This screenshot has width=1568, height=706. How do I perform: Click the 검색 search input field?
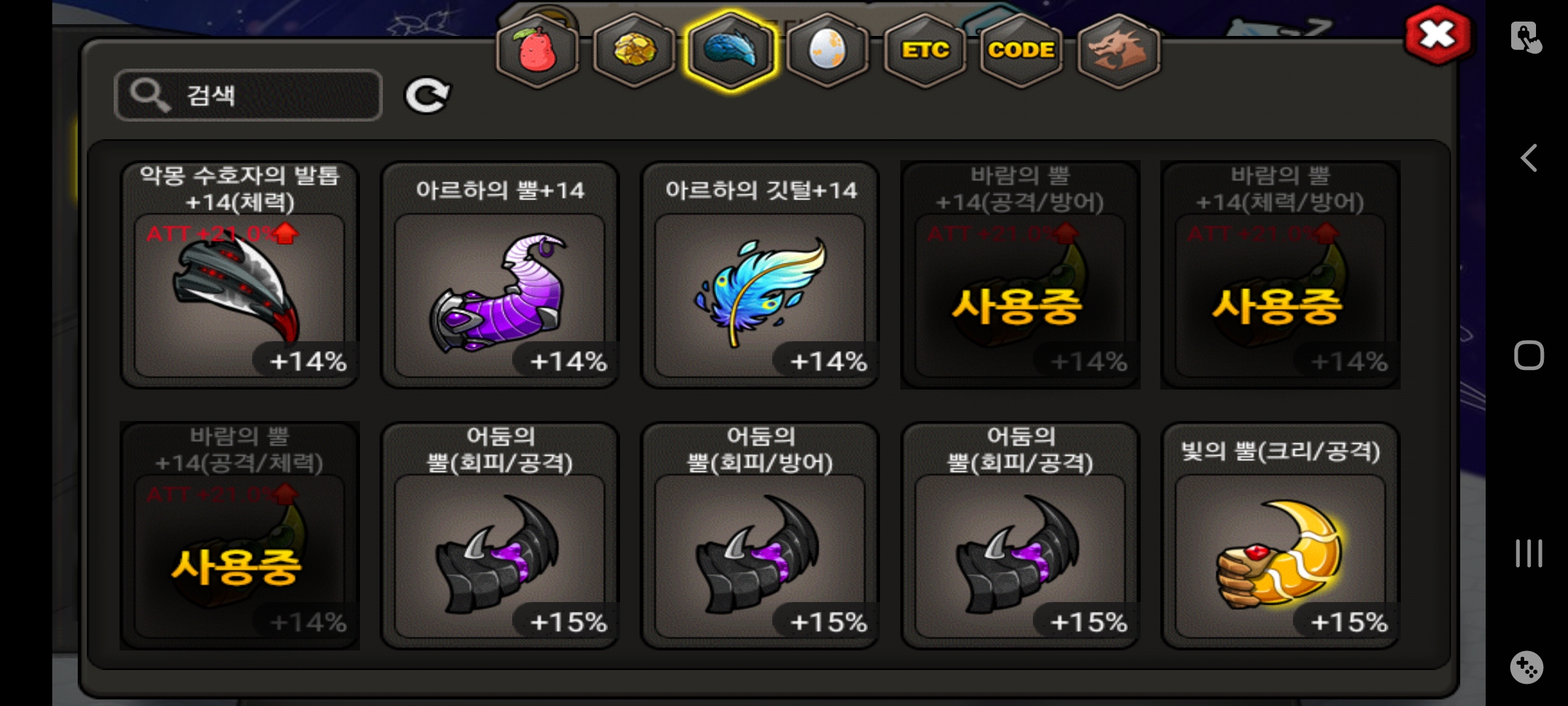(x=248, y=95)
